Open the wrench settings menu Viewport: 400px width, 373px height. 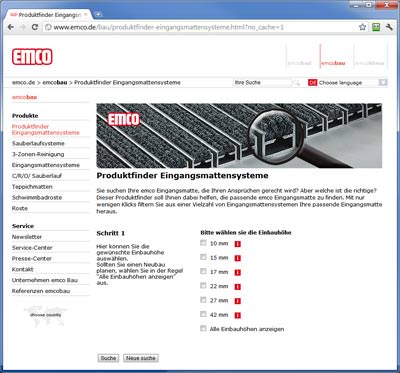click(x=389, y=27)
